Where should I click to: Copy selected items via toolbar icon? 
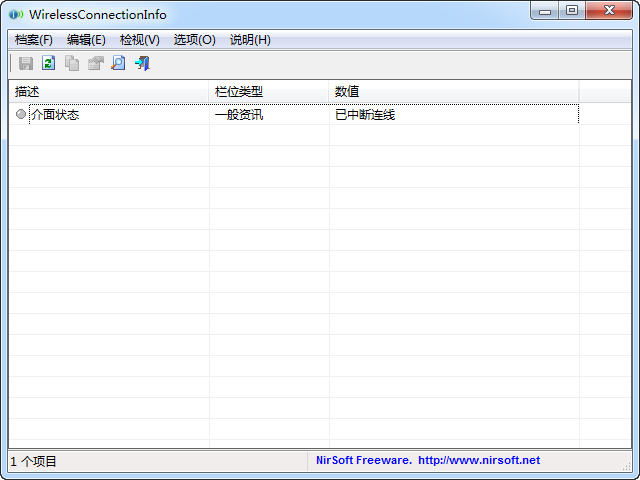point(72,63)
